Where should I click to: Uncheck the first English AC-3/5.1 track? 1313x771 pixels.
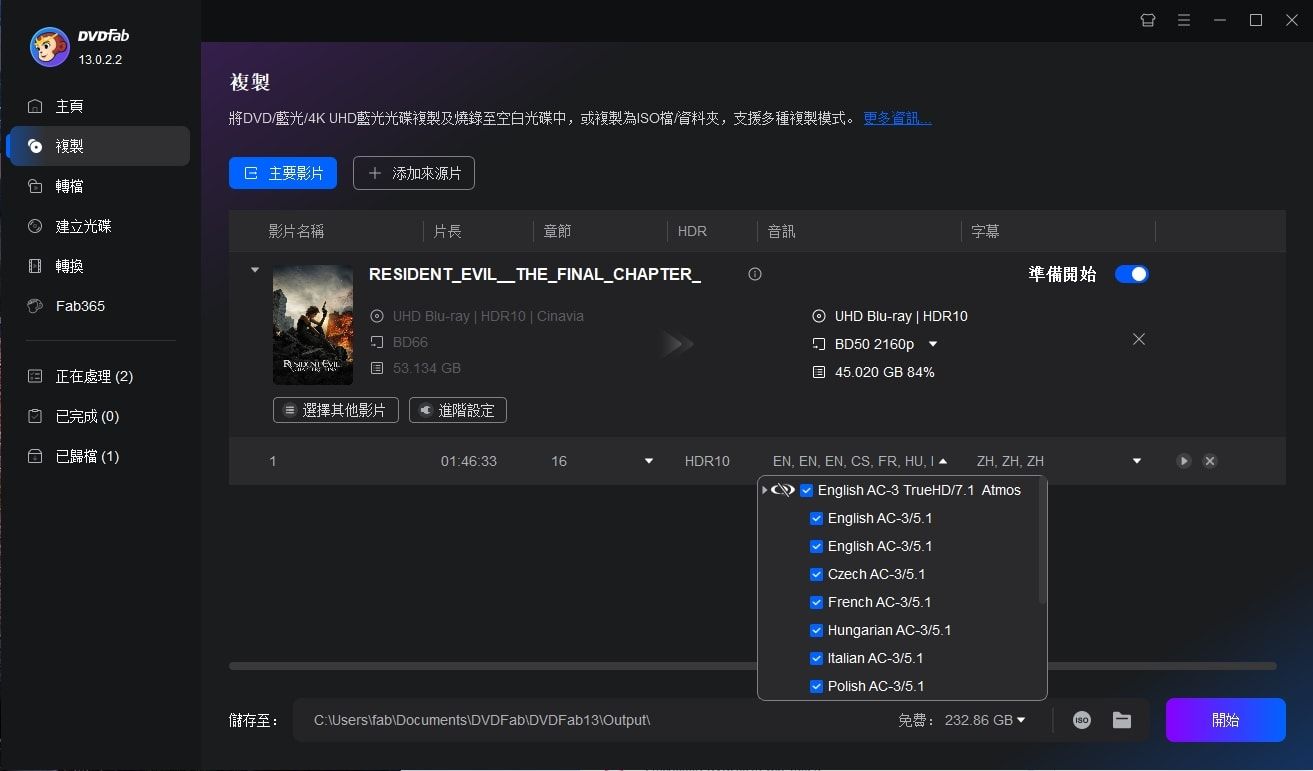[x=816, y=518]
